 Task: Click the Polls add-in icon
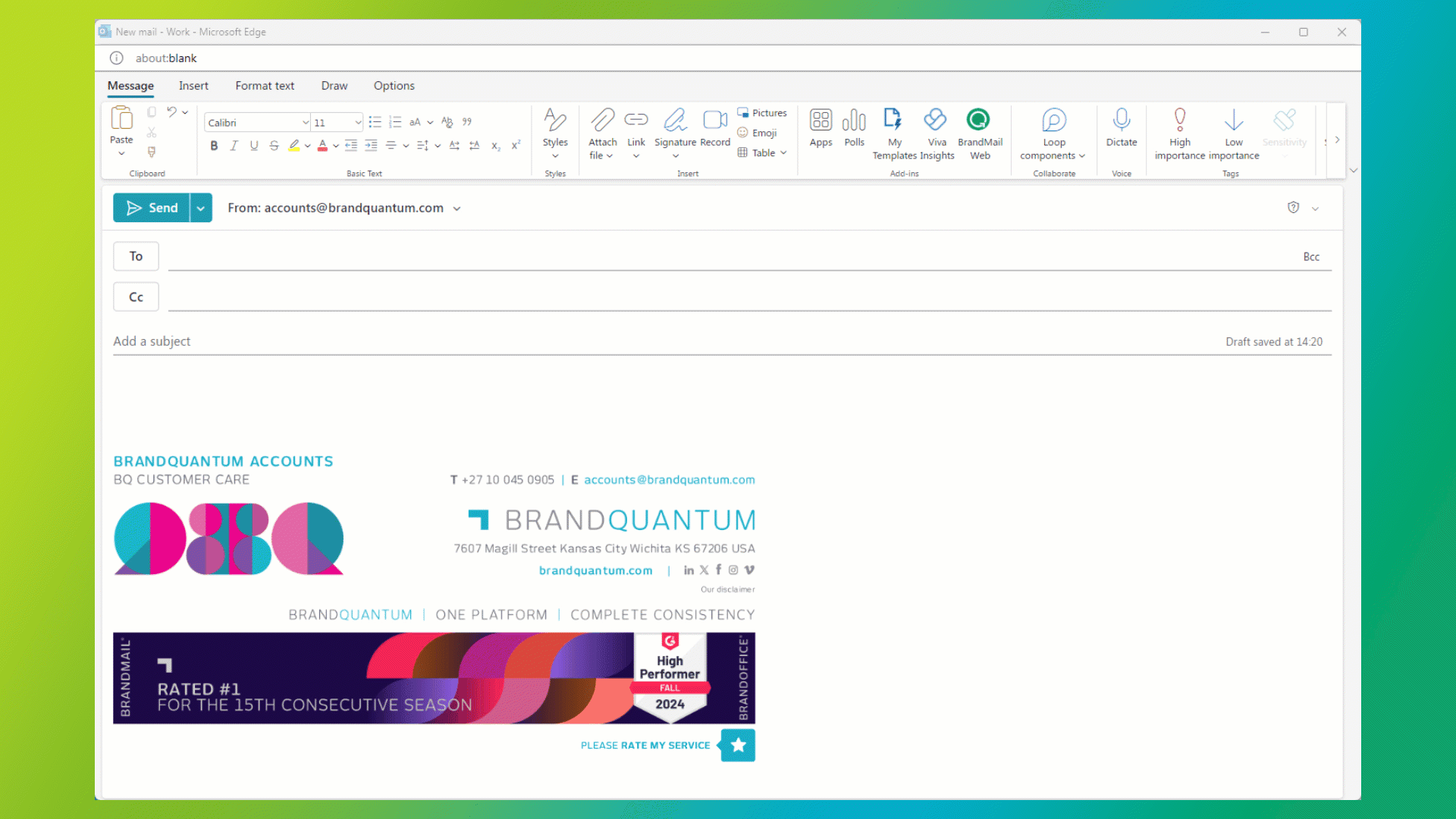click(854, 121)
